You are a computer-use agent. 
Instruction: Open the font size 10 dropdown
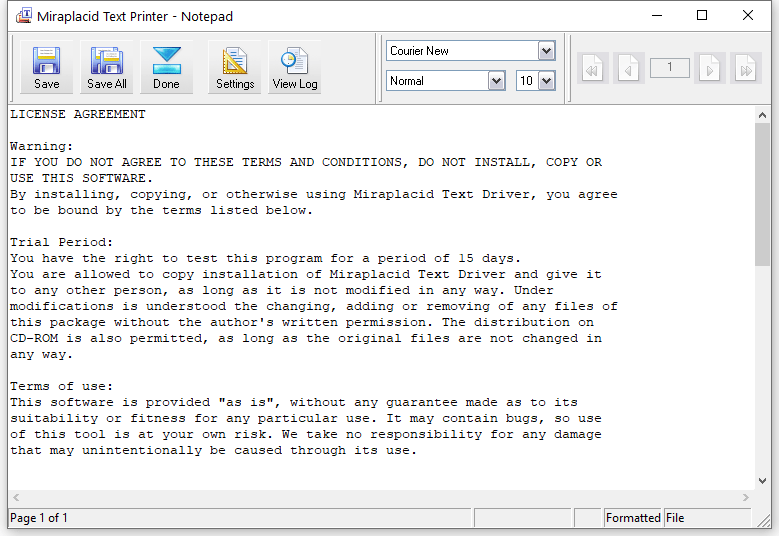pyautogui.click(x=546, y=81)
